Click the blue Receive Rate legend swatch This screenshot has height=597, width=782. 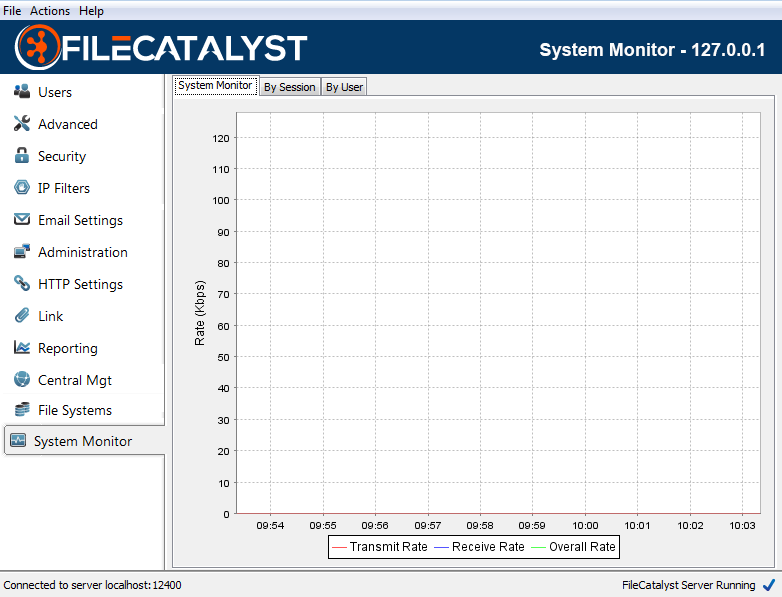pyautogui.click(x=441, y=547)
